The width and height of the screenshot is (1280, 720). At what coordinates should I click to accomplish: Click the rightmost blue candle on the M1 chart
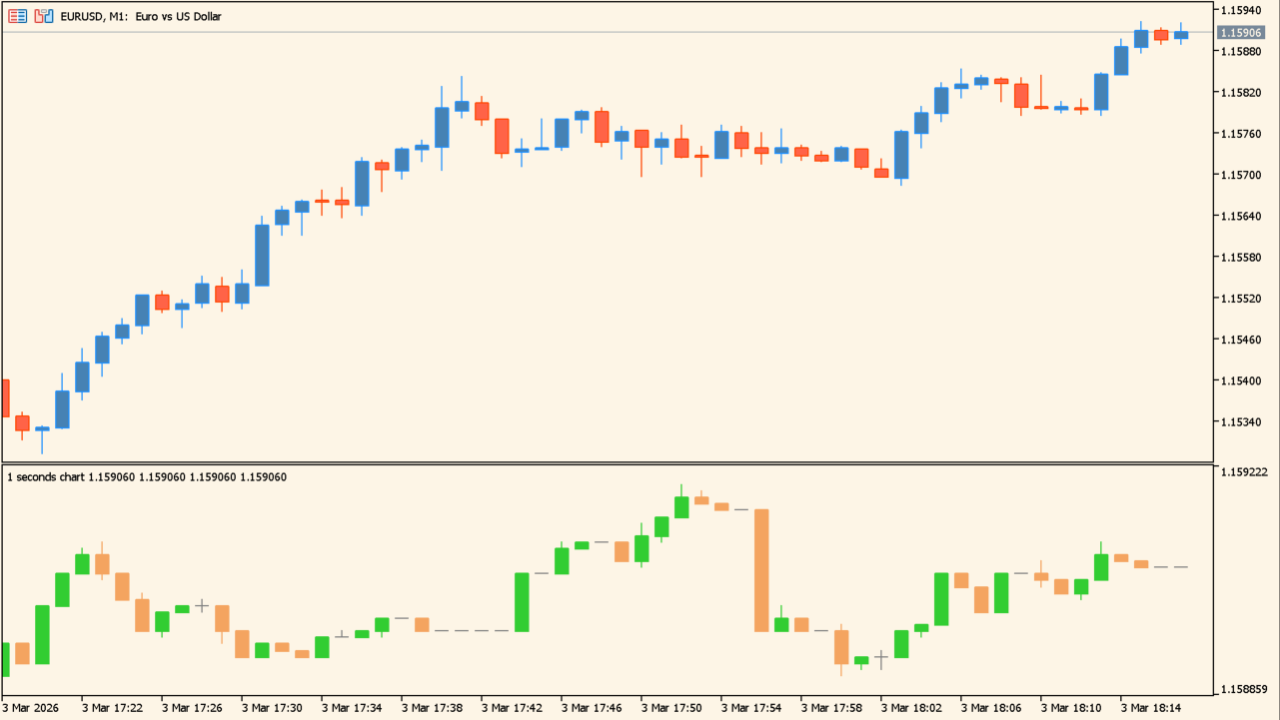(x=1179, y=34)
